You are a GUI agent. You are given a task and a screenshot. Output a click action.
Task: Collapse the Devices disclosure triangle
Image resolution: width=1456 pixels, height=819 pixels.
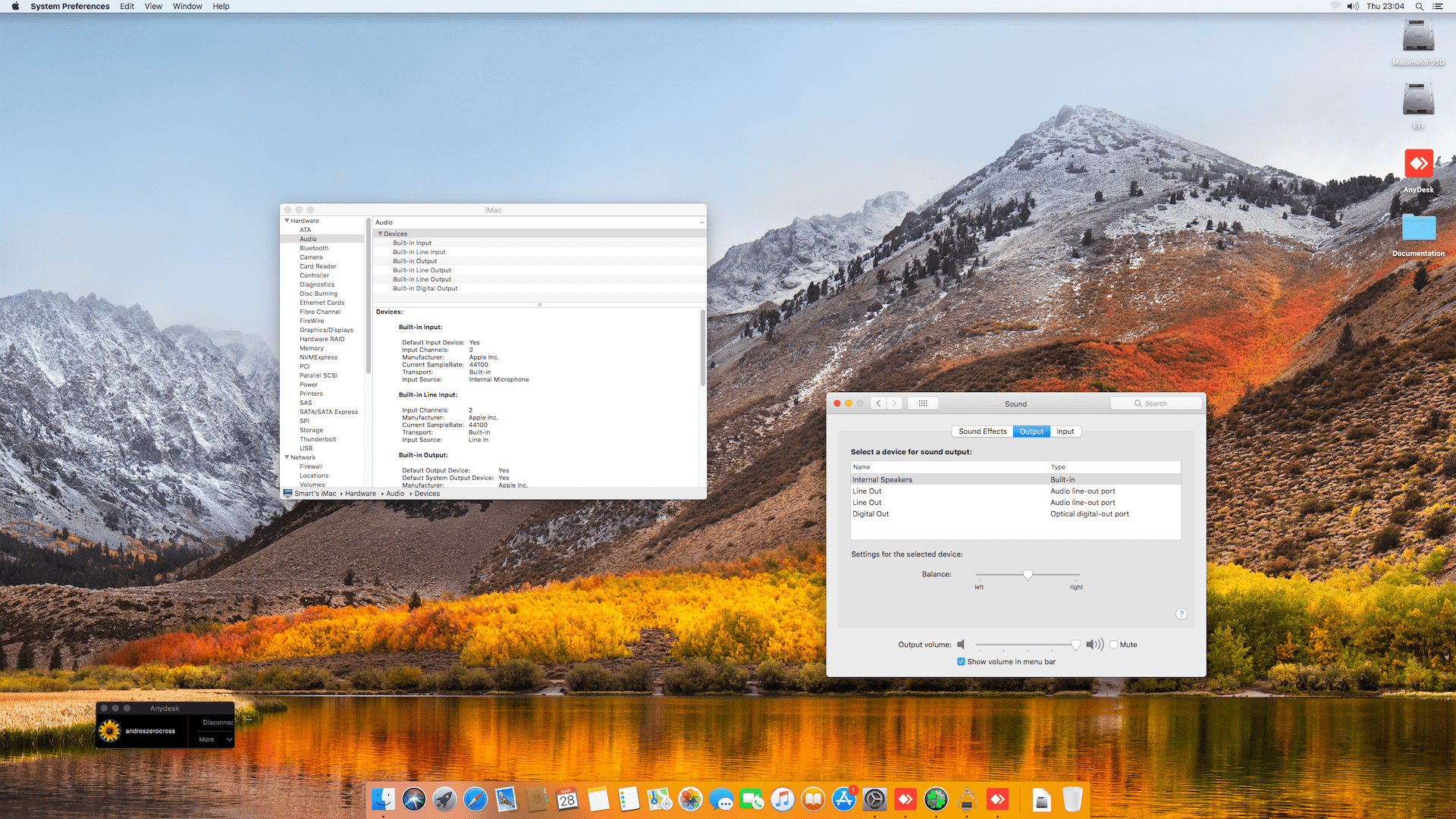pos(380,234)
